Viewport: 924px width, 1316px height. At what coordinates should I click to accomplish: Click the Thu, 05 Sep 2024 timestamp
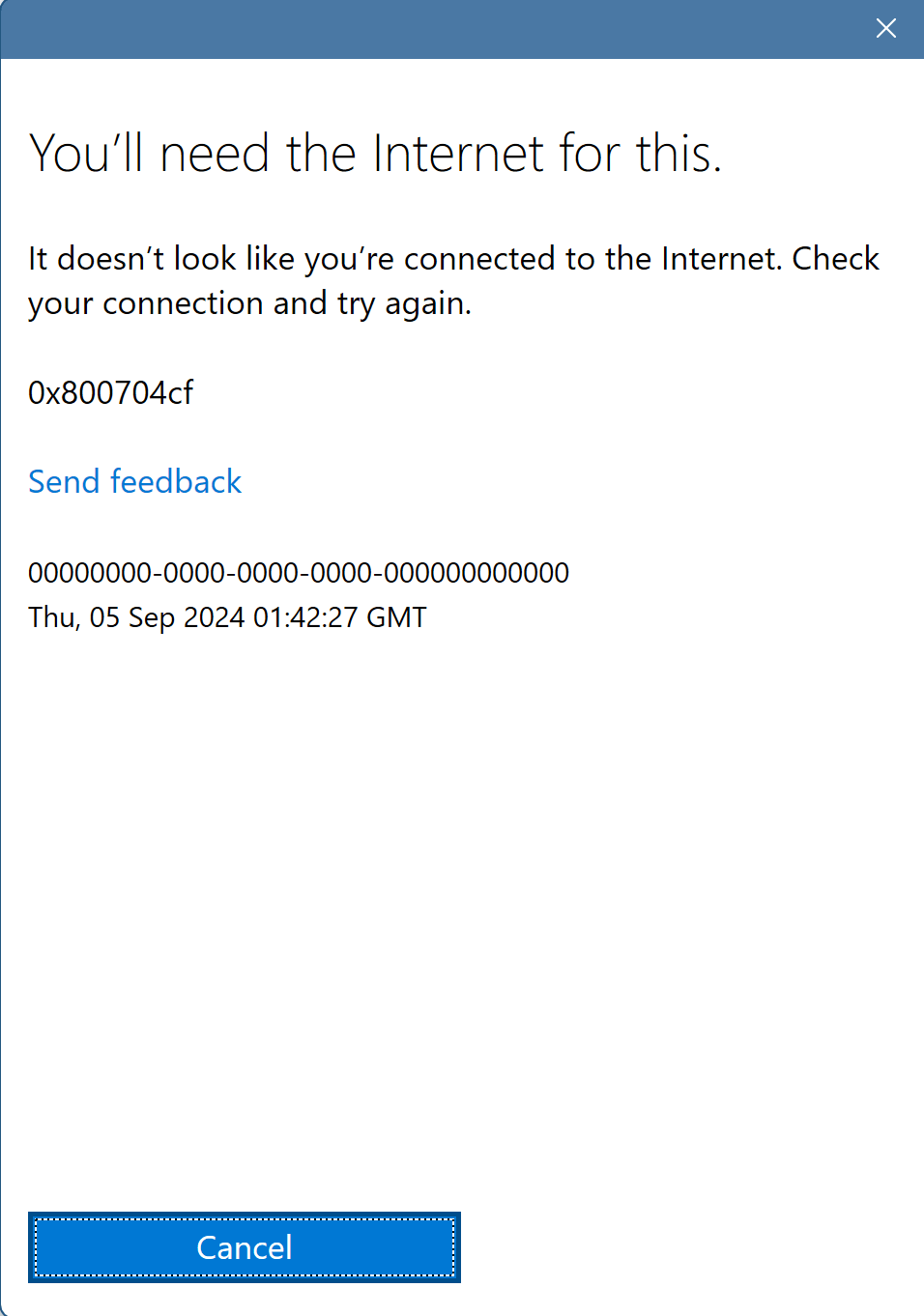227,617
